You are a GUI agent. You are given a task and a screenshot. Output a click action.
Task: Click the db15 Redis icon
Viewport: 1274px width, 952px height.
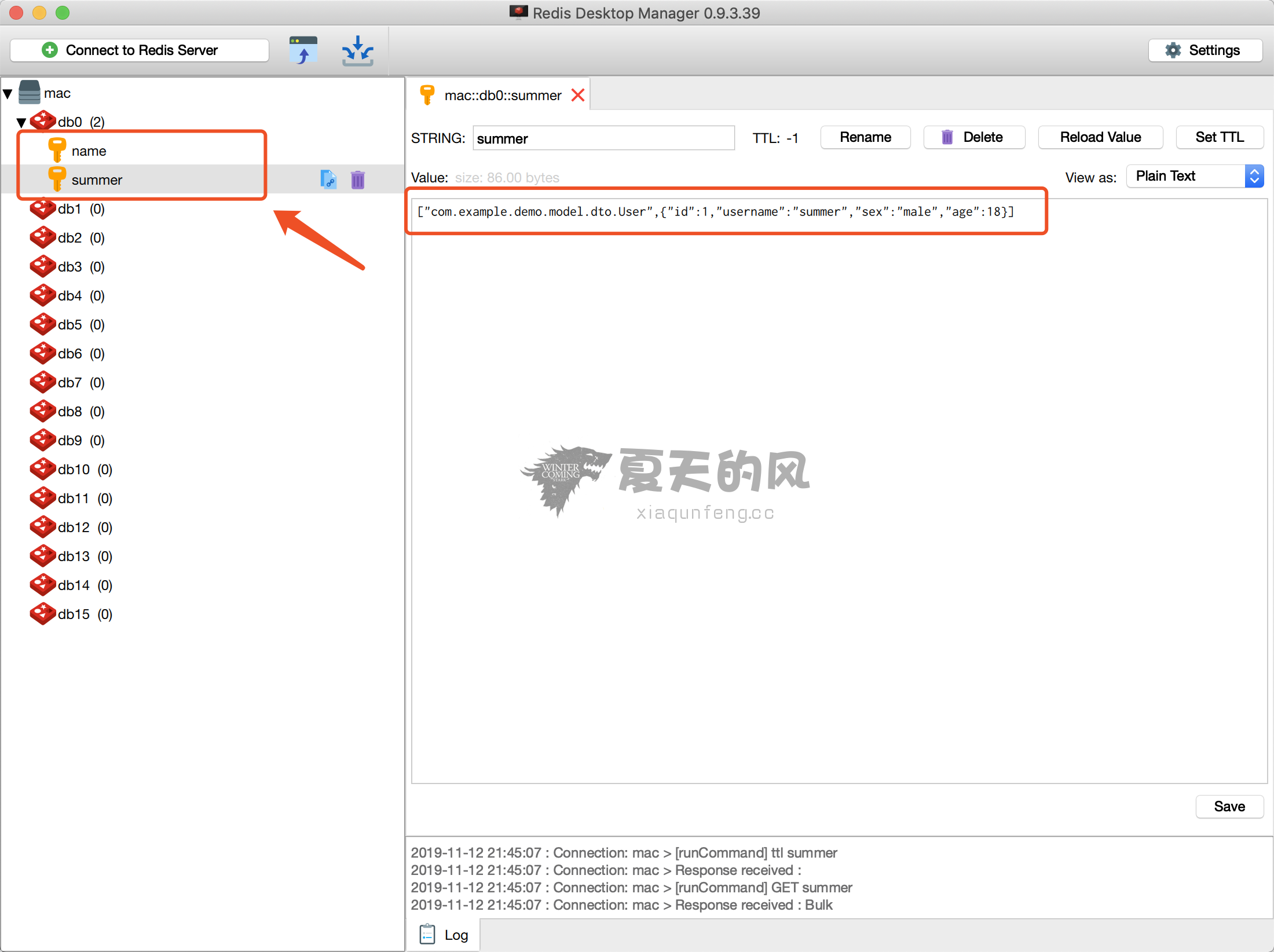coord(43,614)
